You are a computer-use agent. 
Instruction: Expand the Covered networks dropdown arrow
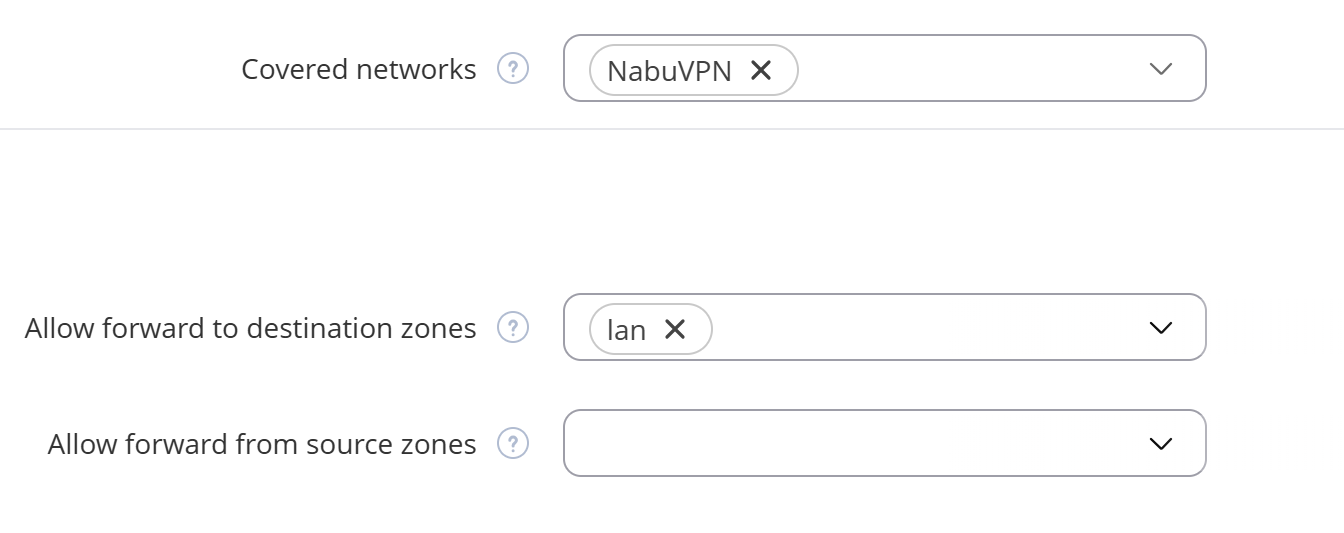[1160, 69]
